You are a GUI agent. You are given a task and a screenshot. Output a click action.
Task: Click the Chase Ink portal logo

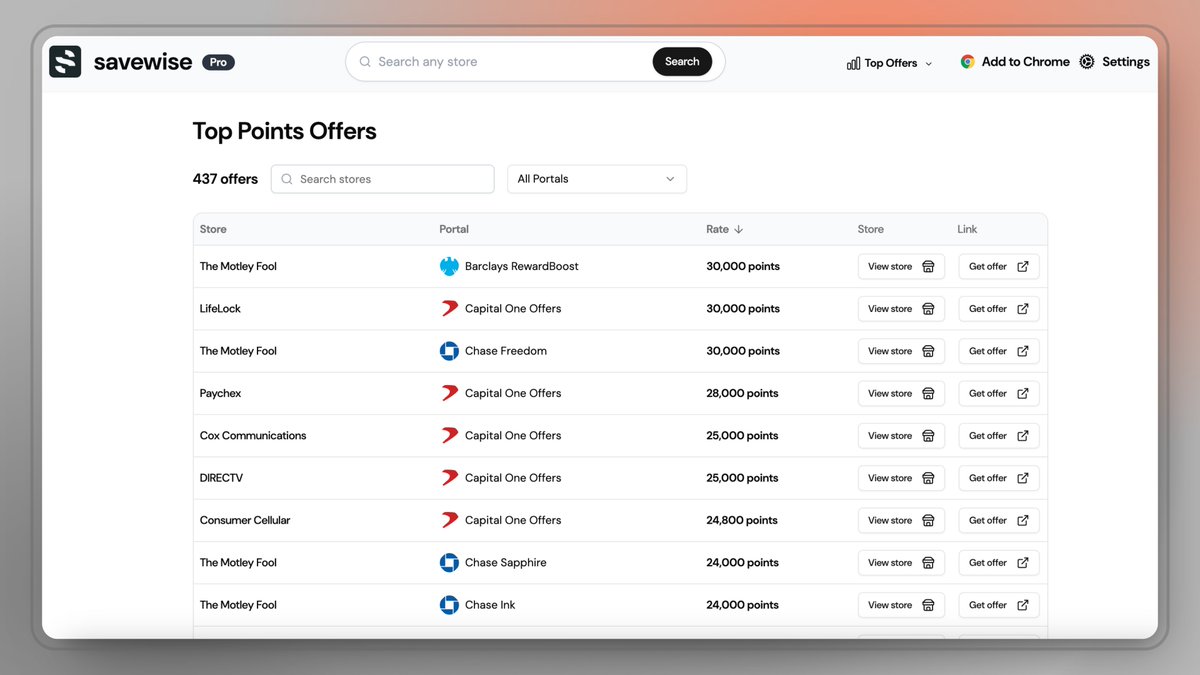coord(449,605)
